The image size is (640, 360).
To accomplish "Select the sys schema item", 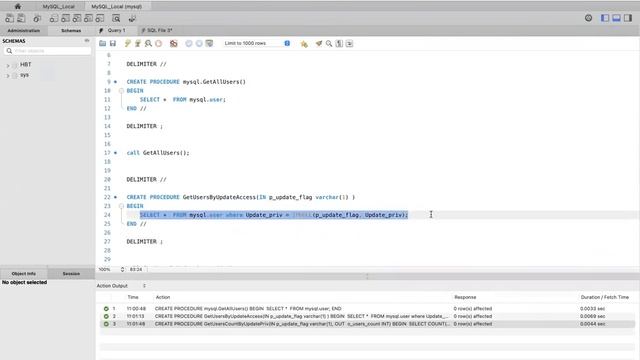I will pos(24,75).
